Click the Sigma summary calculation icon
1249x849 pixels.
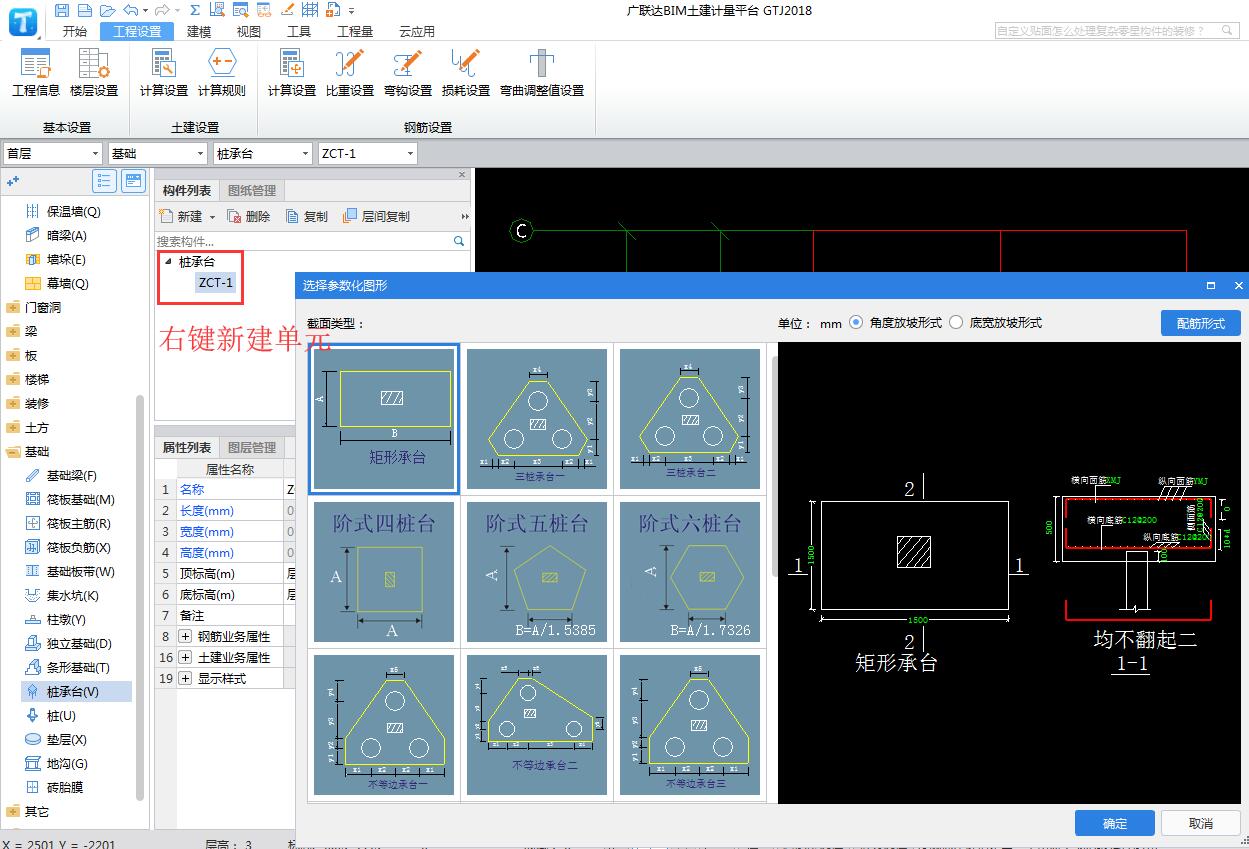click(194, 10)
